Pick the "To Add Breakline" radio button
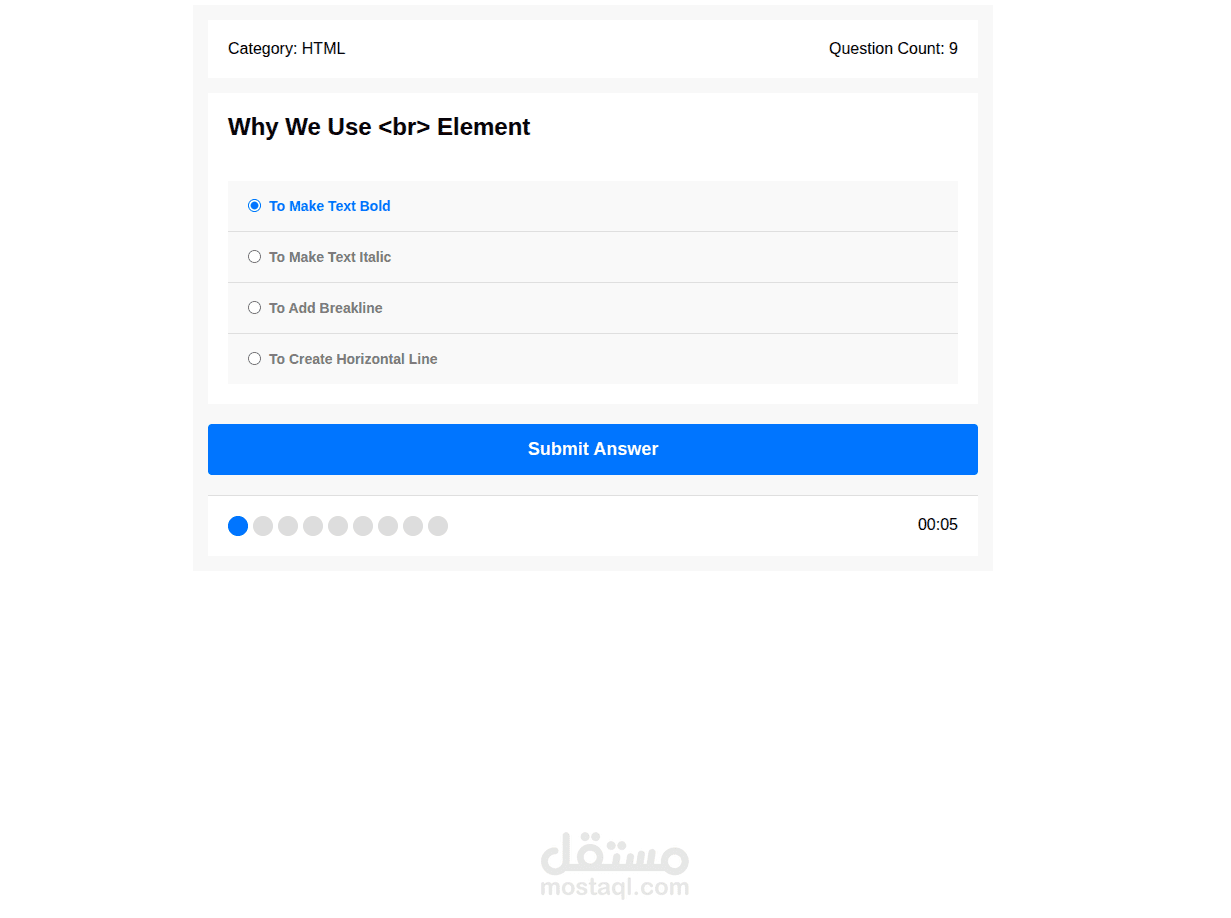Viewport: 1231px width, 918px height. coord(254,308)
